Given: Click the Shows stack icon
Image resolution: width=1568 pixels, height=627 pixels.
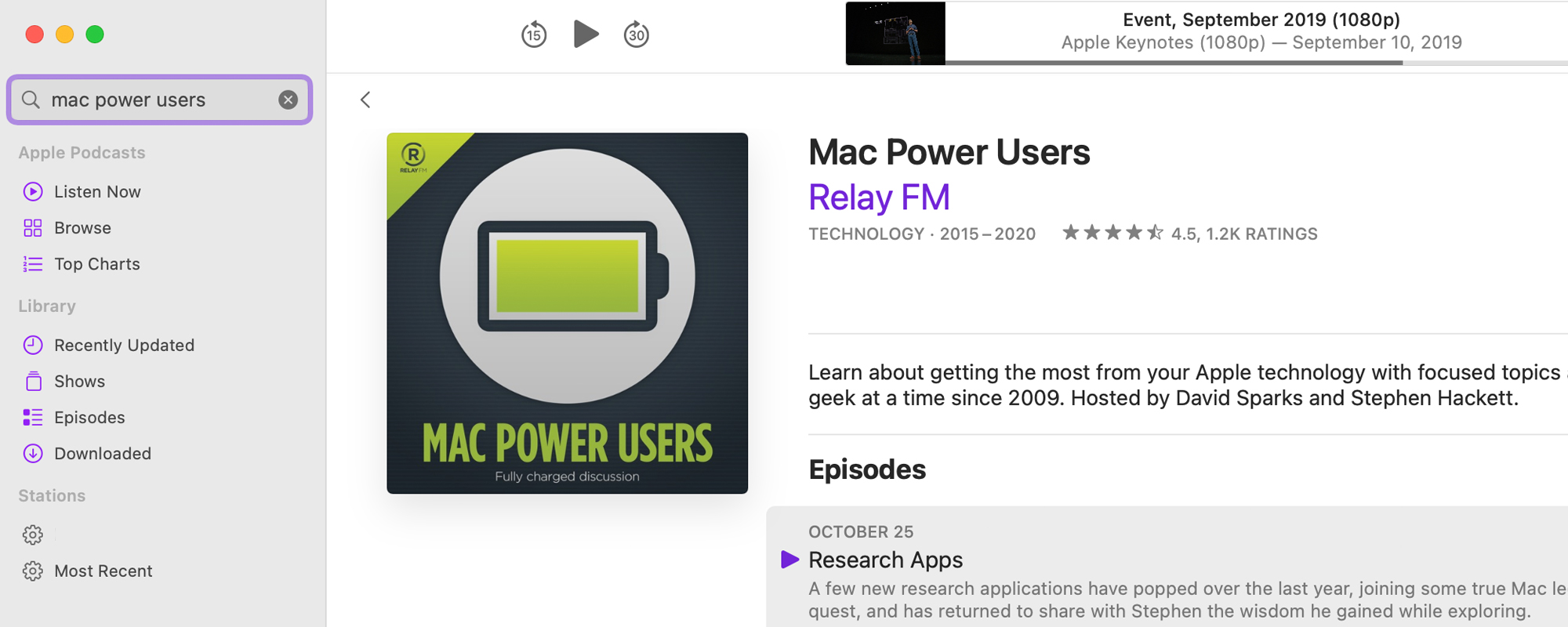Looking at the screenshot, I should [x=33, y=381].
